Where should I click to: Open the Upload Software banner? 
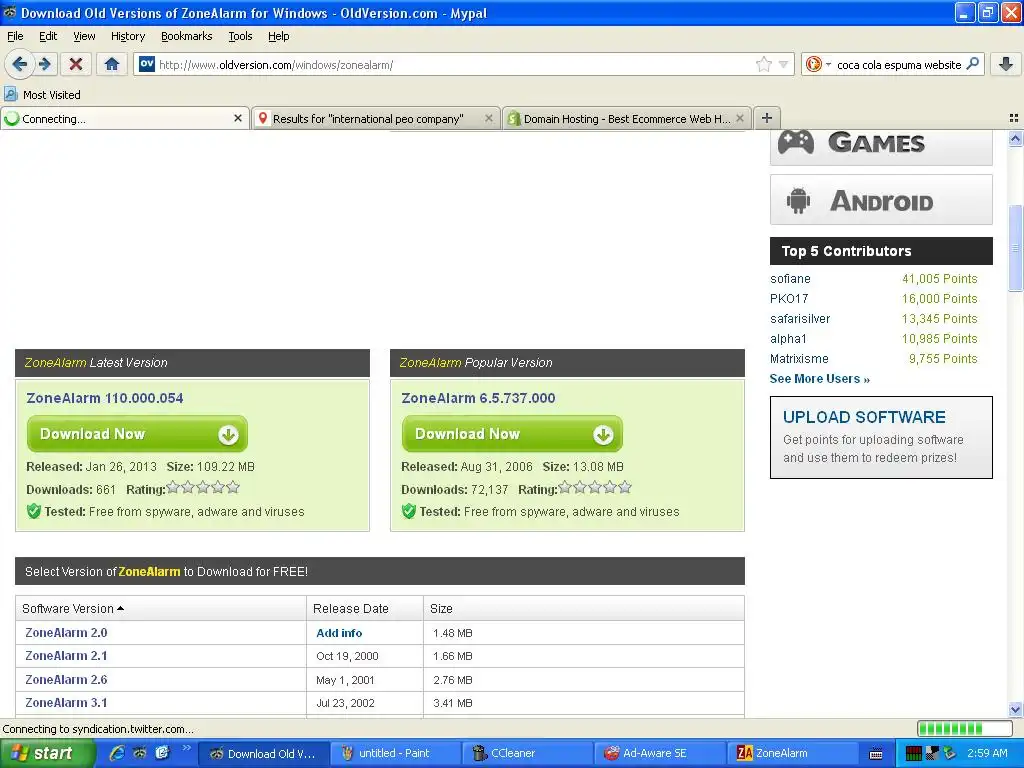pos(881,437)
